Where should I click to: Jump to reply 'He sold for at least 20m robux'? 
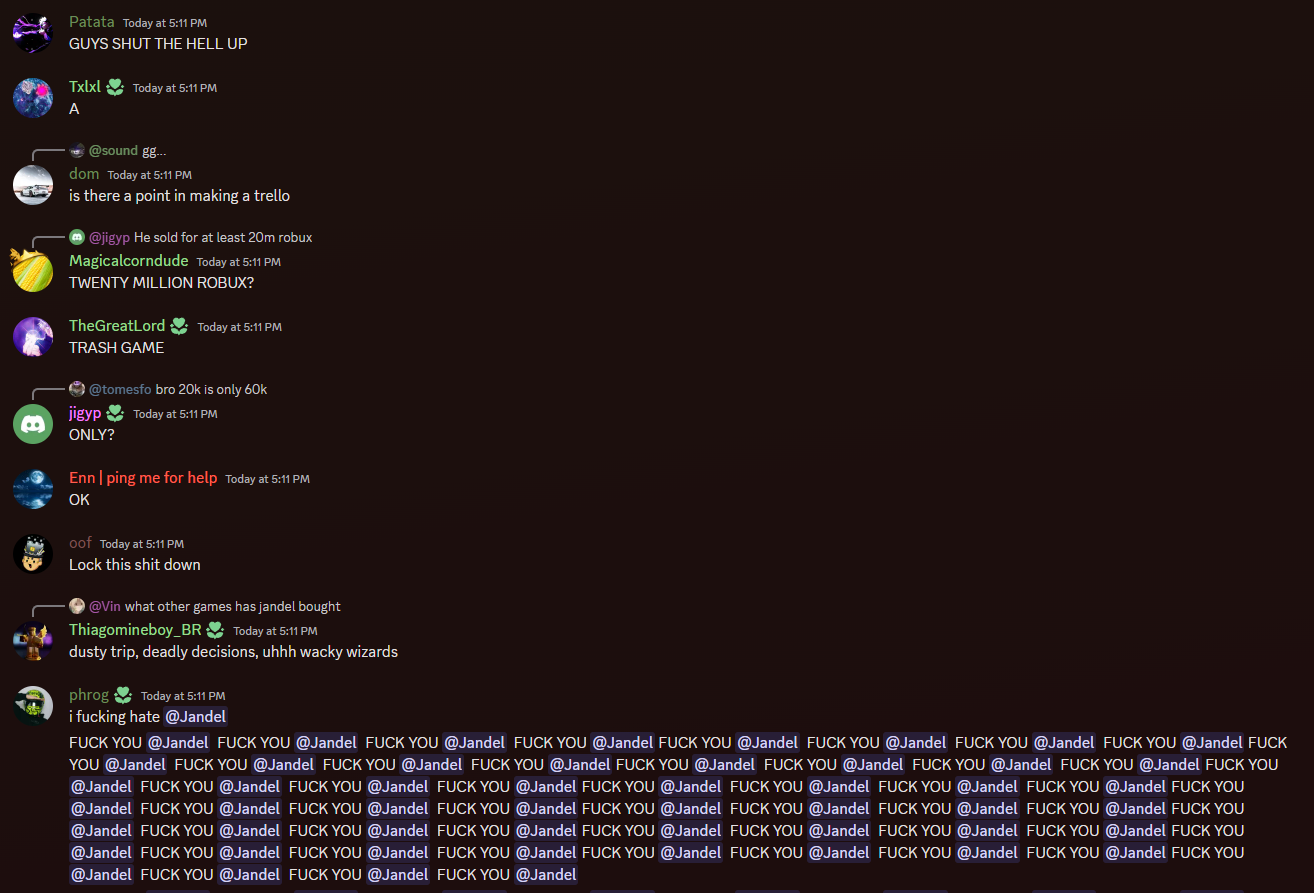click(x=223, y=238)
